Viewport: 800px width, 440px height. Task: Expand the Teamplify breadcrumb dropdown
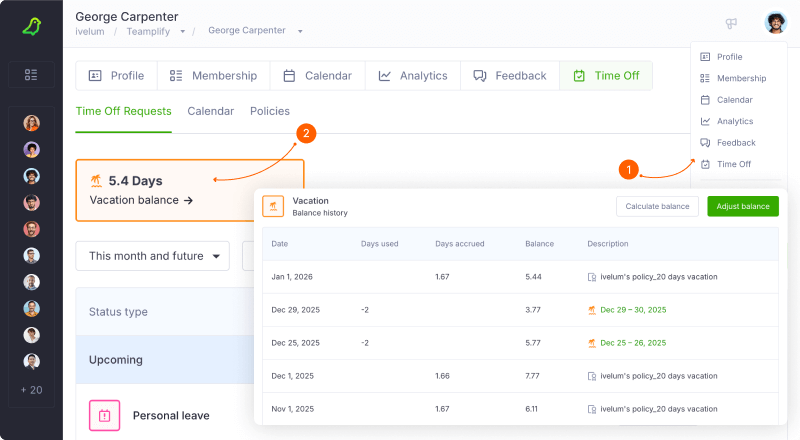tap(182, 32)
